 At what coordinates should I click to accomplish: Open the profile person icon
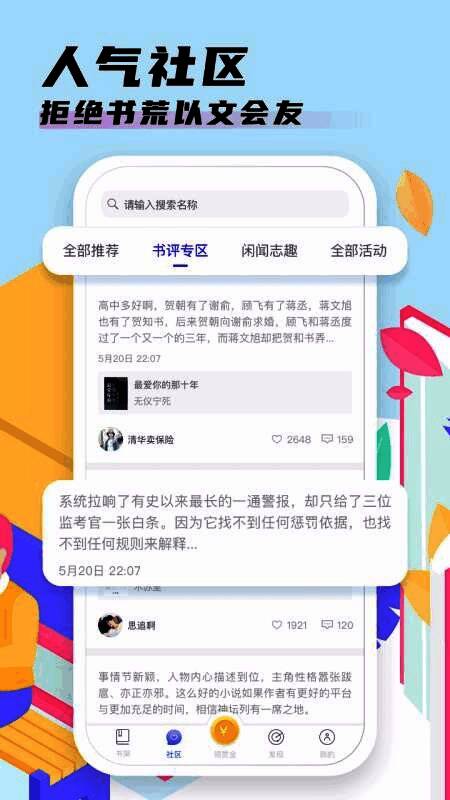[327, 737]
